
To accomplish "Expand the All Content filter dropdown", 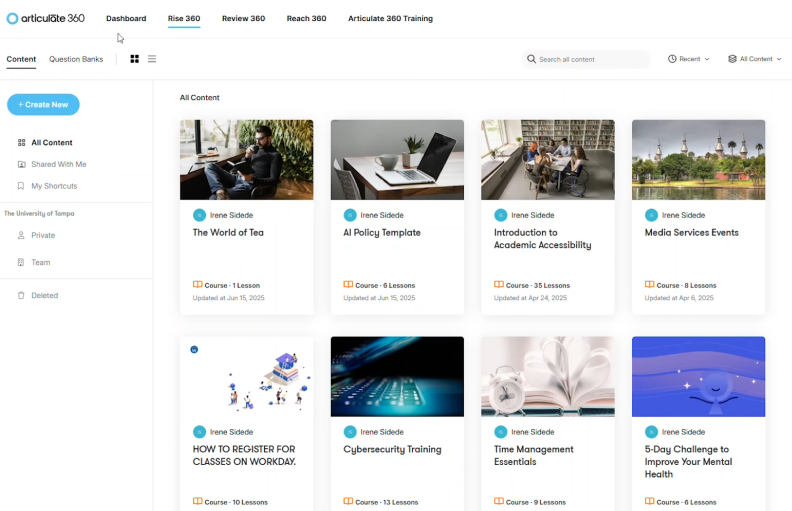I will point(752,59).
